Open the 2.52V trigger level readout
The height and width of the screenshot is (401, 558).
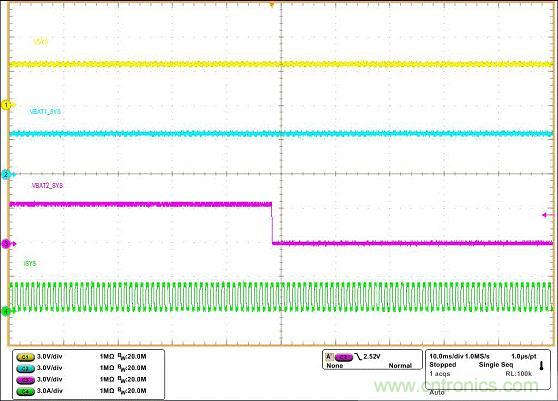coord(372,356)
